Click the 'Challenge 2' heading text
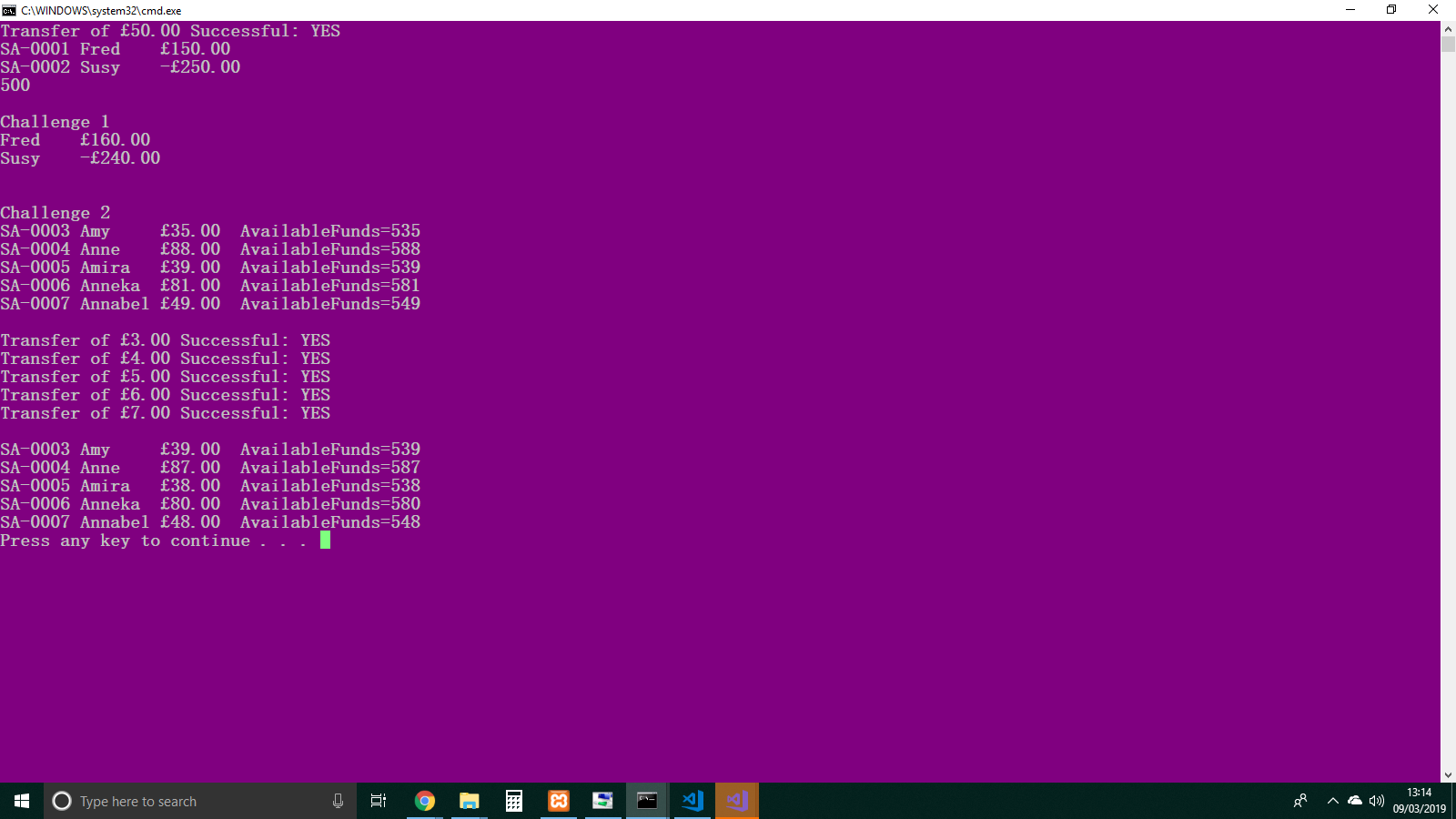Screen dimensions: 1456x819 pyautogui.click(x=55, y=213)
